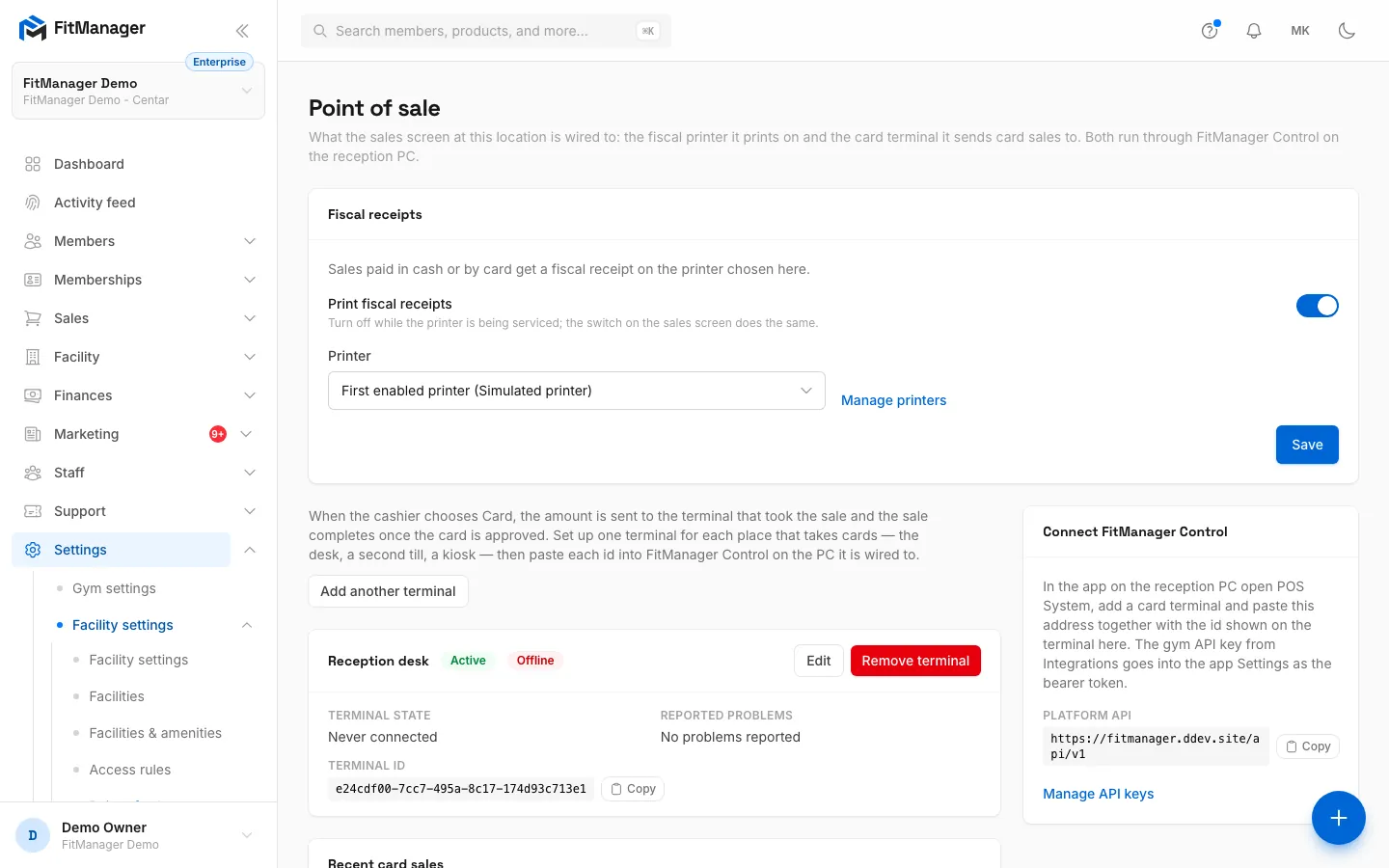The width and height of the screenshot is (1389, 868).
Task: Click the Marketing newspaper icon
Action: pos(33,434)
